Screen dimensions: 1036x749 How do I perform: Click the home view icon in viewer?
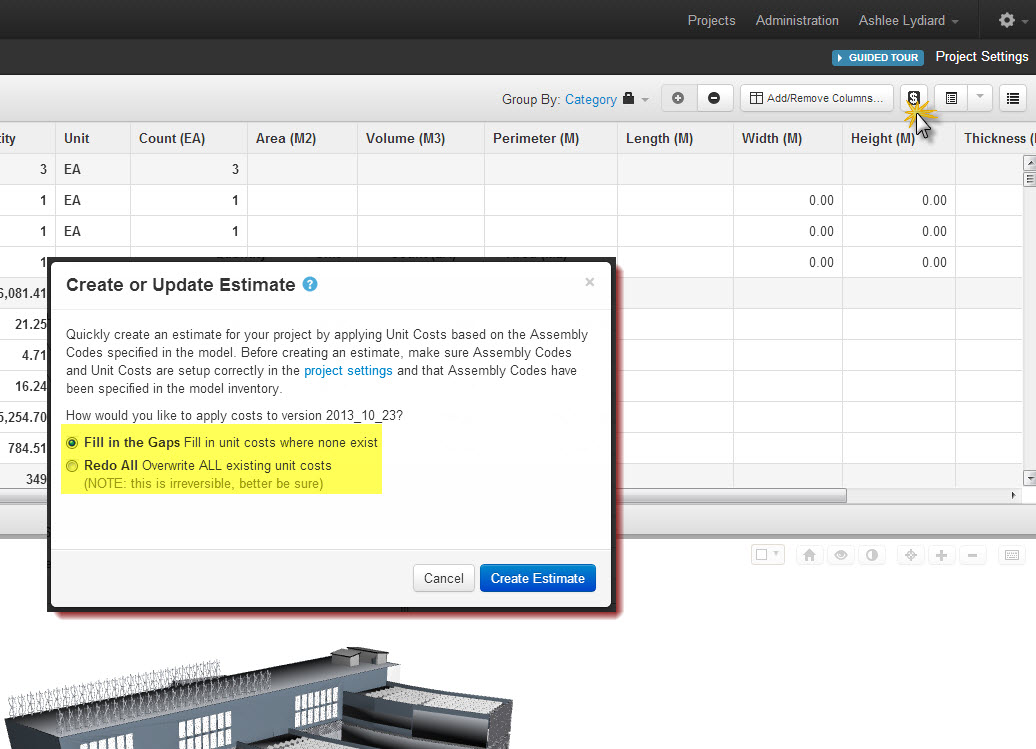pyautogui.click(x=809, y=555)
